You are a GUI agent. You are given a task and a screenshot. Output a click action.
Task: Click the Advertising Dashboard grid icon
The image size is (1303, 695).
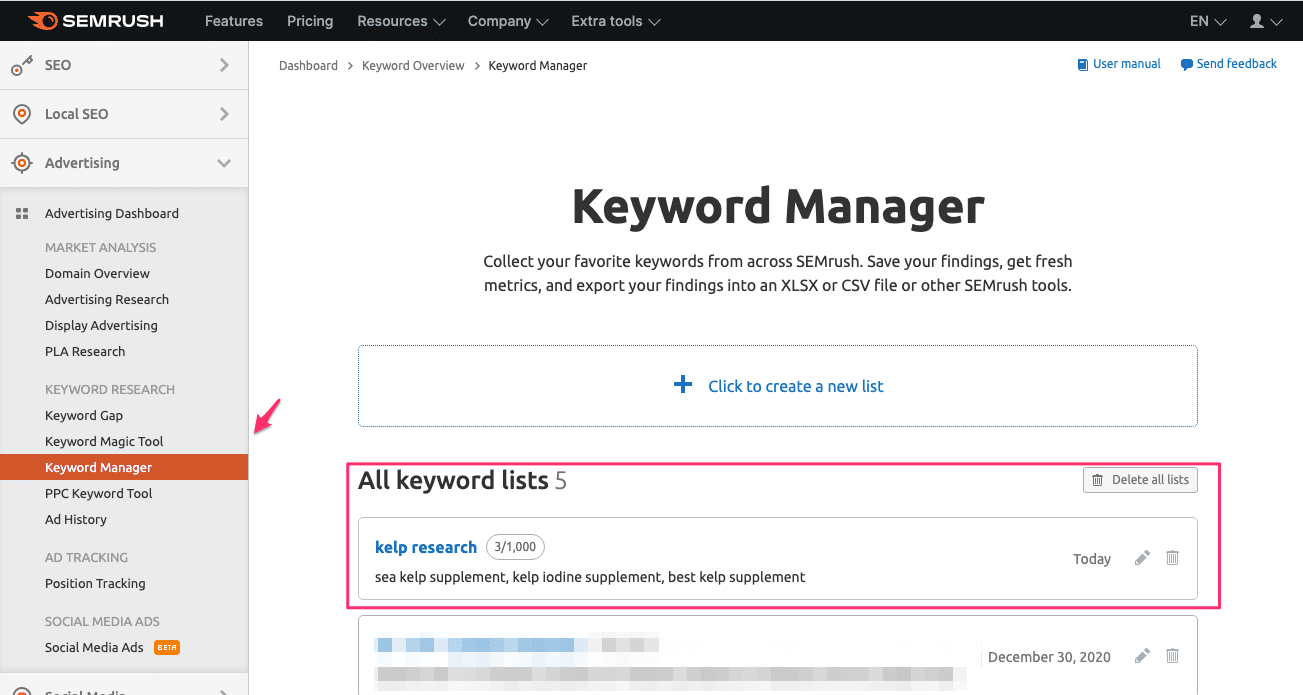pyautogui.click(x=22, y=213)
